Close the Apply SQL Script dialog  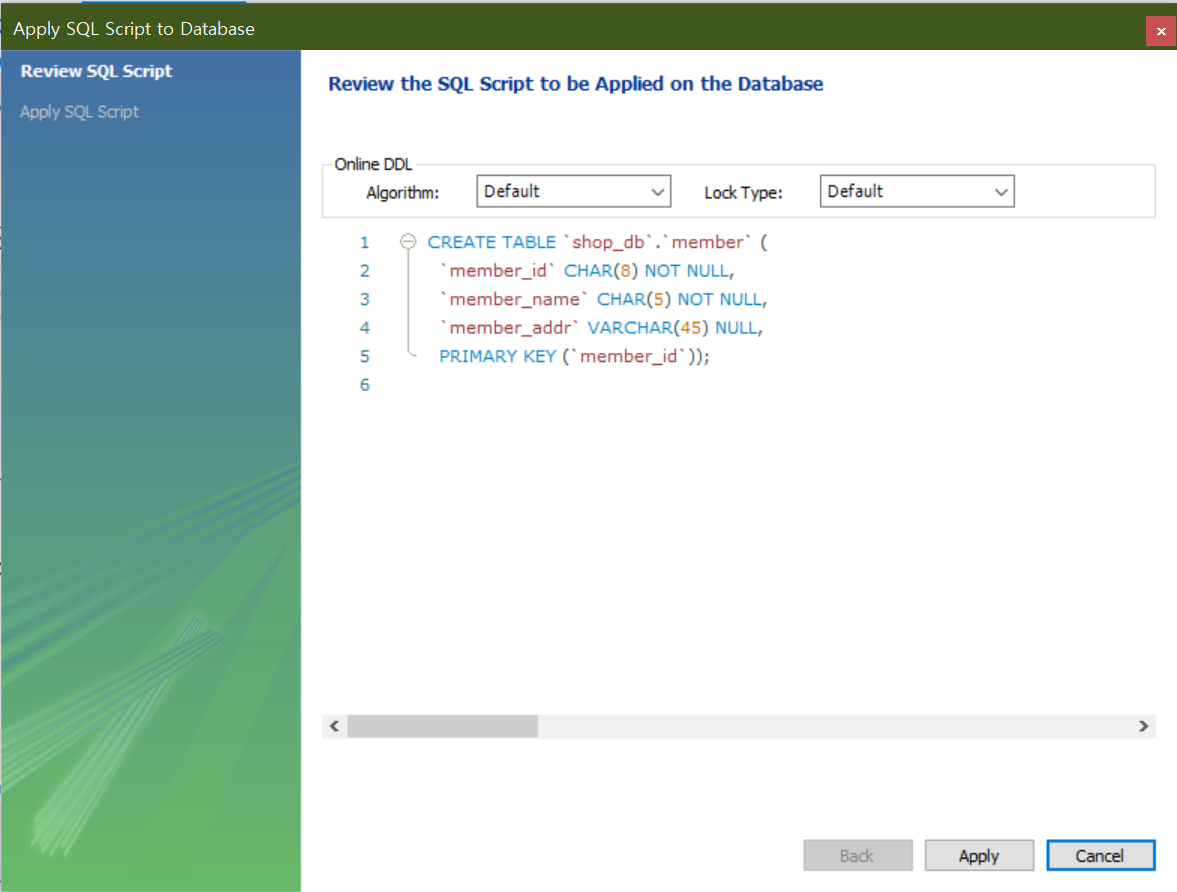click(x=1160, y=31)
